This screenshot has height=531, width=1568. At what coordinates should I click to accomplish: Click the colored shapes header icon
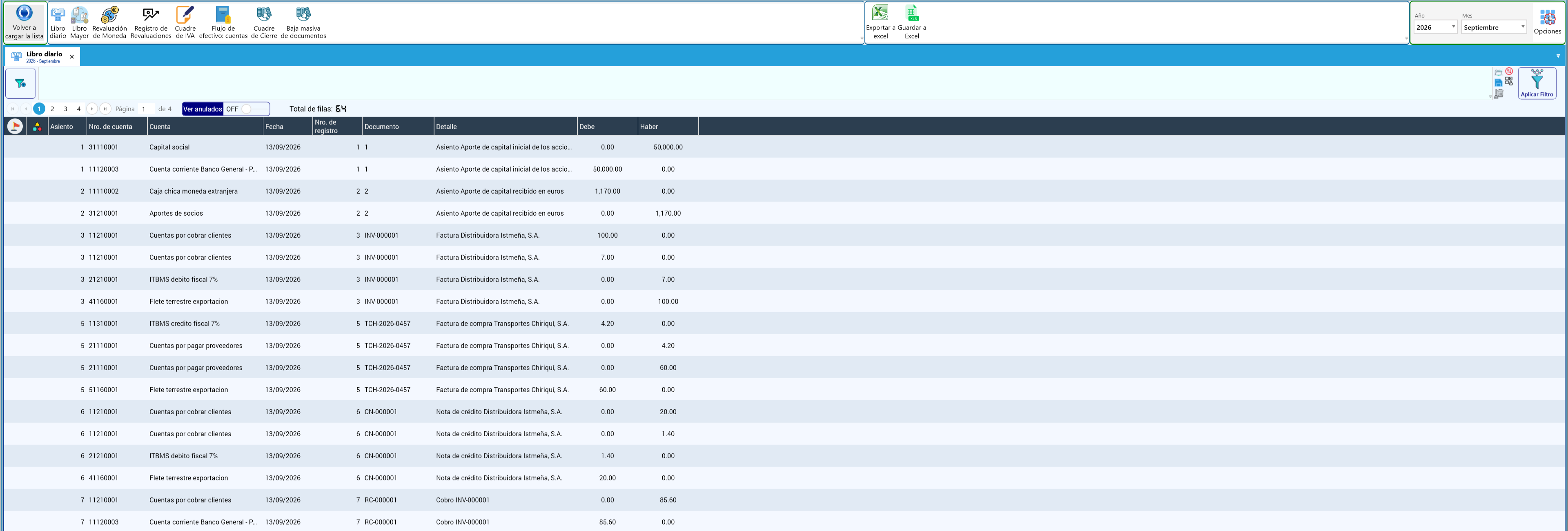click(x=37, y=127)
